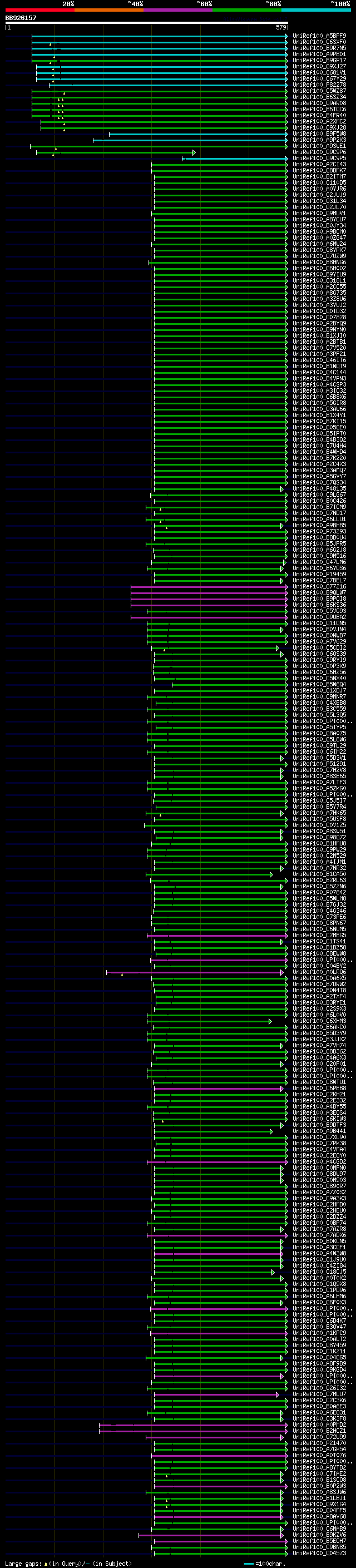Select hit UniRef100_Q681V1

pos(319,72)
